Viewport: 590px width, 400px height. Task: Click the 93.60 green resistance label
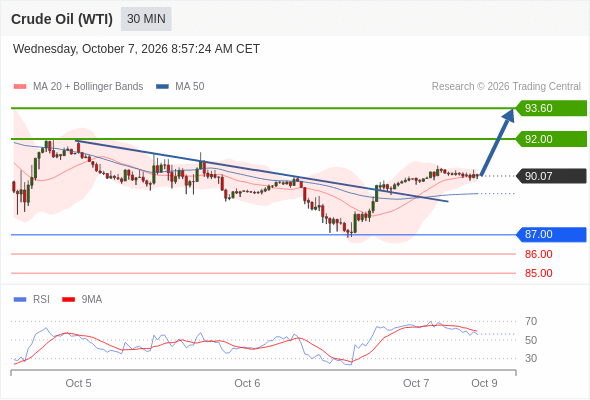point(551,108)
